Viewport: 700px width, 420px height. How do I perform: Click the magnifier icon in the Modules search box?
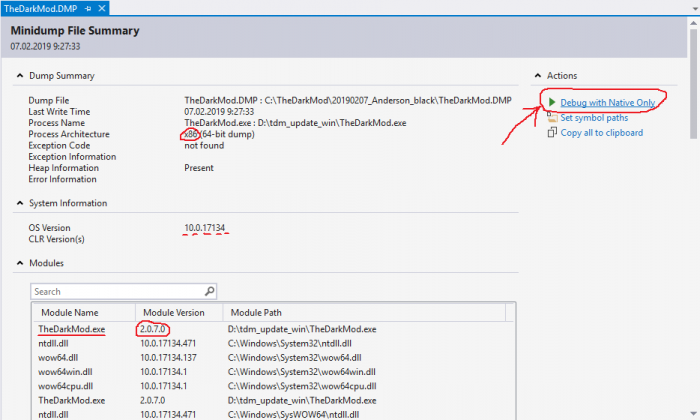(x=209, y=291)
